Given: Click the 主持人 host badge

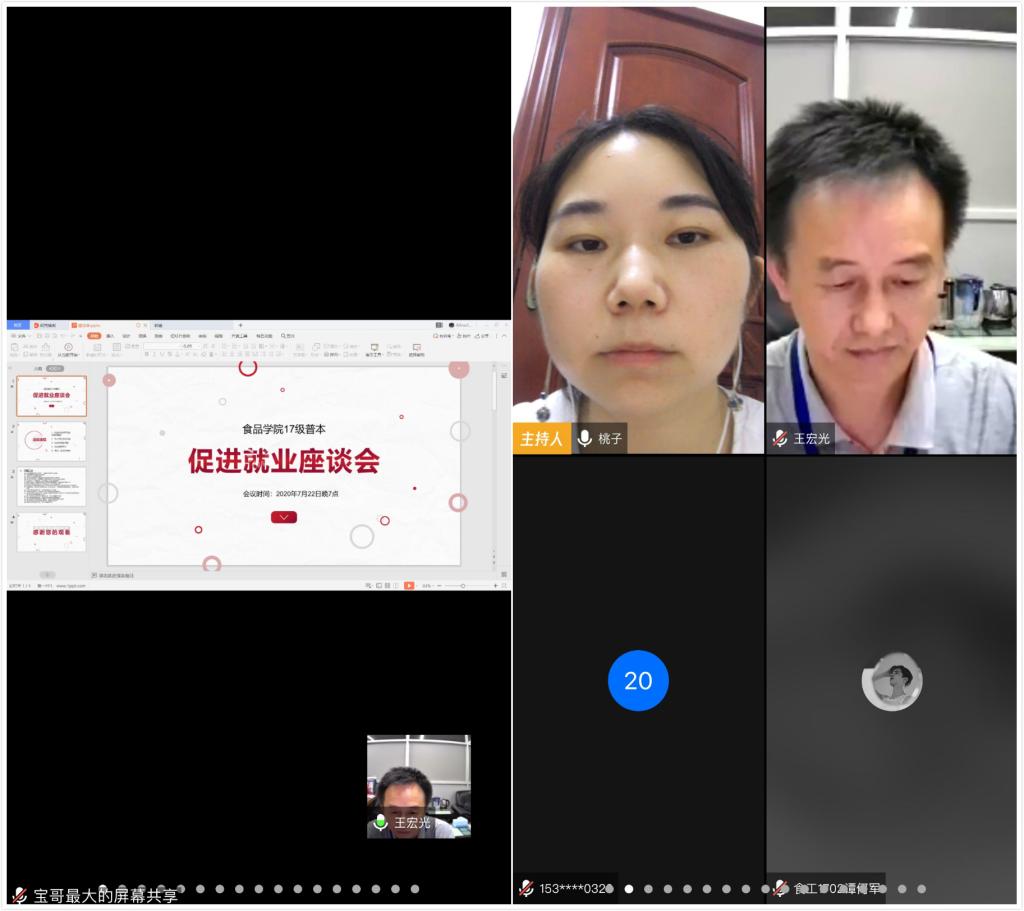Looking at the screenshot, I should tap(541, 439).
